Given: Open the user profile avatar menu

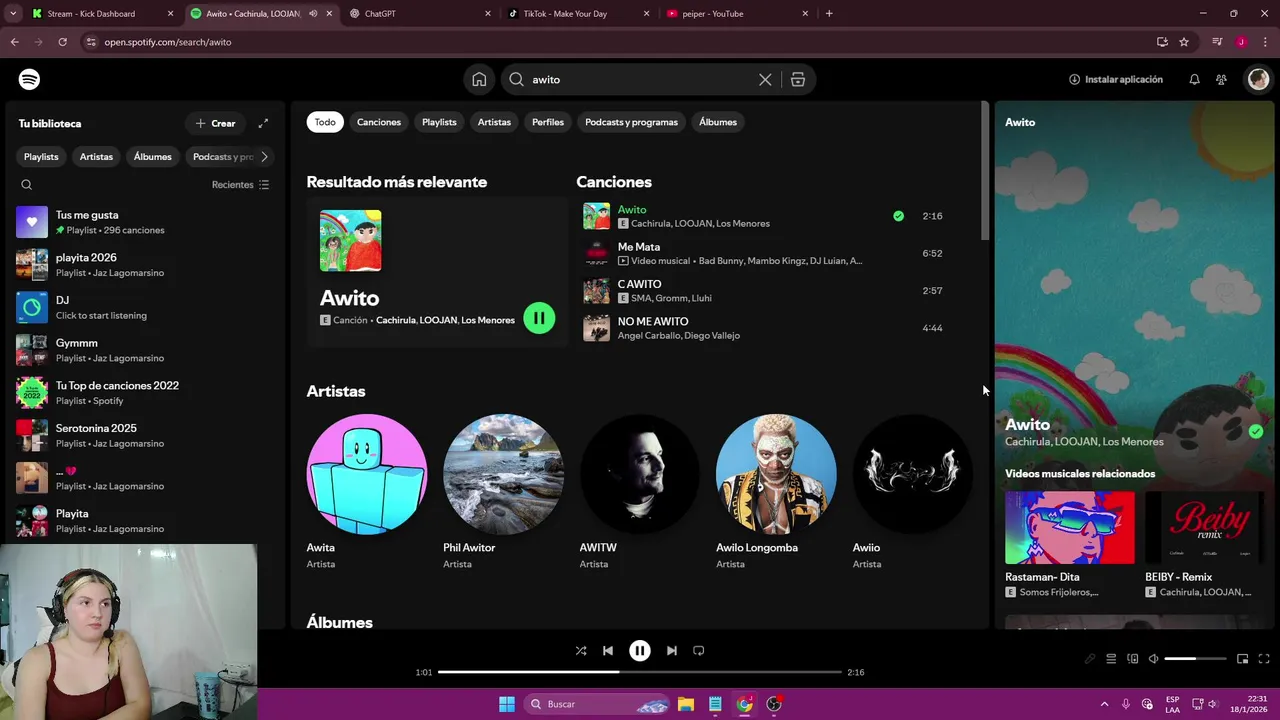Looking at the screenshot, I should 1258,79.
